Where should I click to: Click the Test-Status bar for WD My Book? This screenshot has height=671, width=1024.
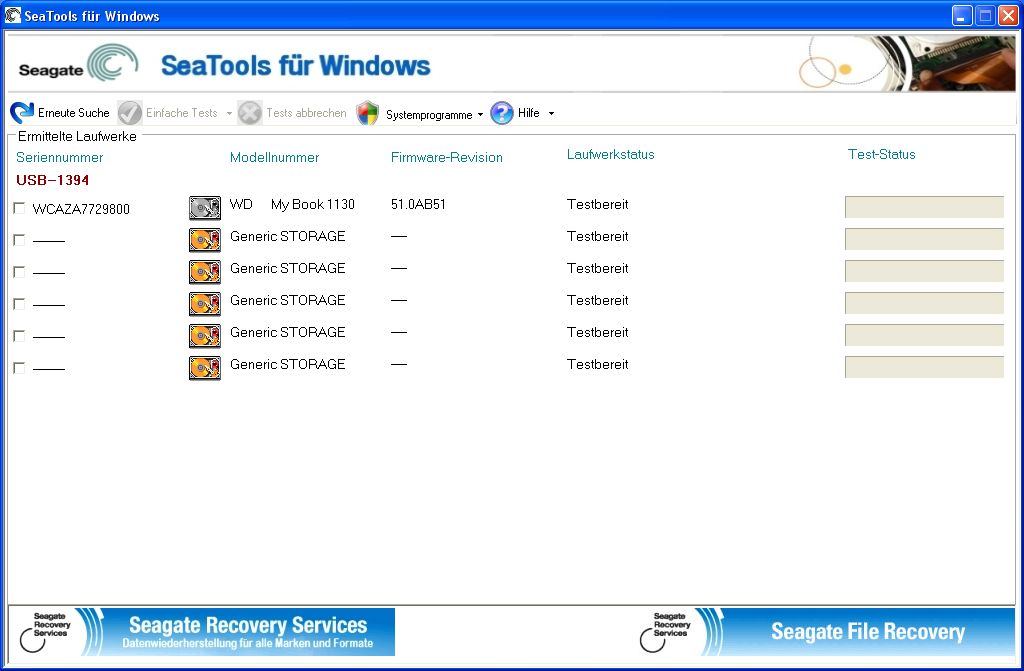(924, 207)
